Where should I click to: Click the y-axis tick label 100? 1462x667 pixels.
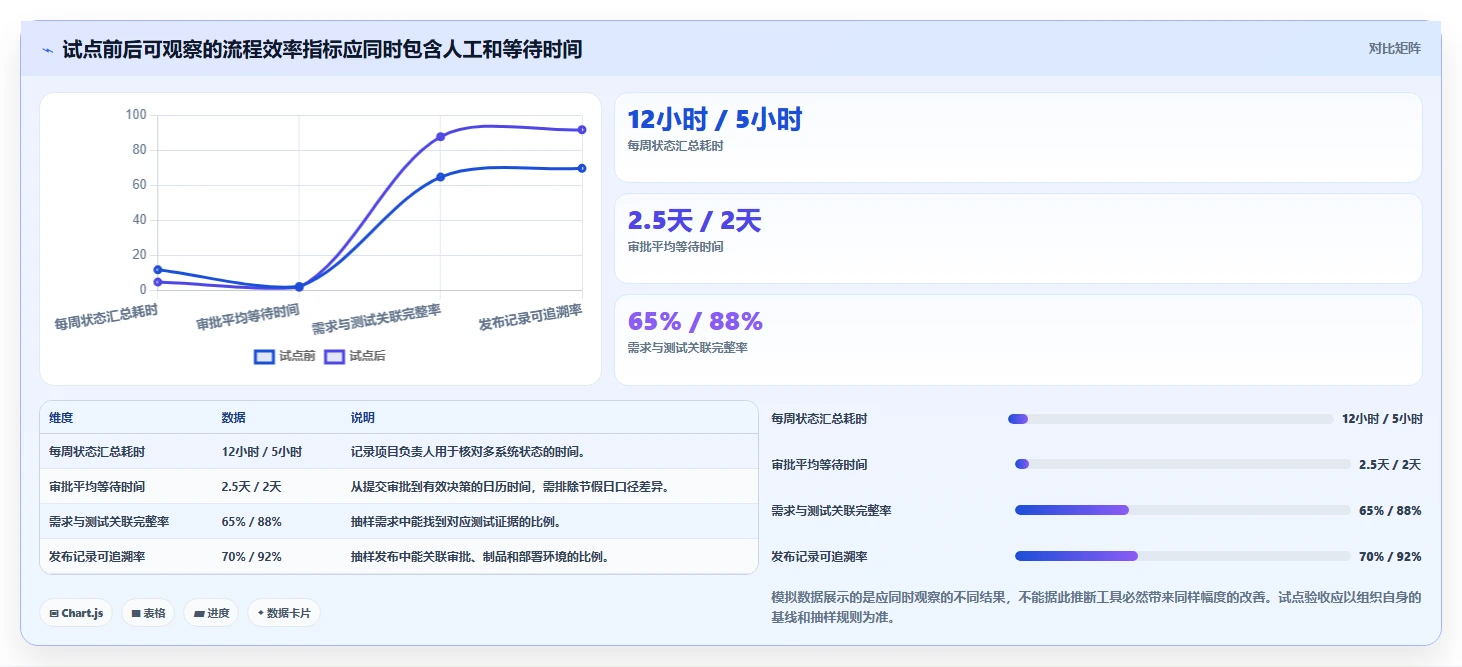coord(136,115)
